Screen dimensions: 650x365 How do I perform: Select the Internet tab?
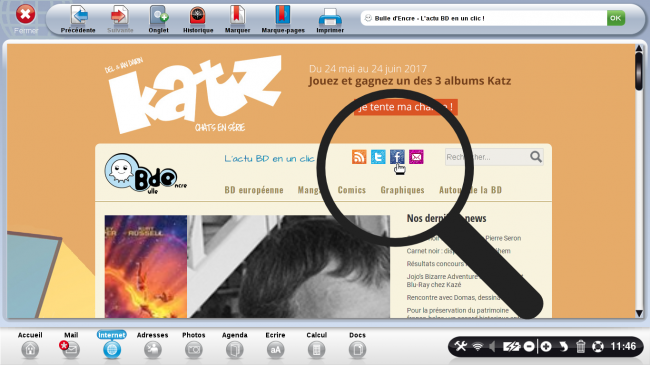(x=112, y=345)
